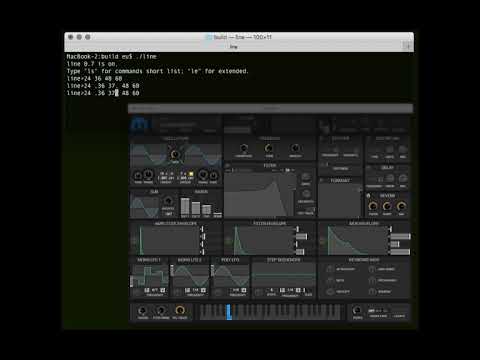
Task: Select the Mod Wheel source icon
Action: [x=372, y=269]
